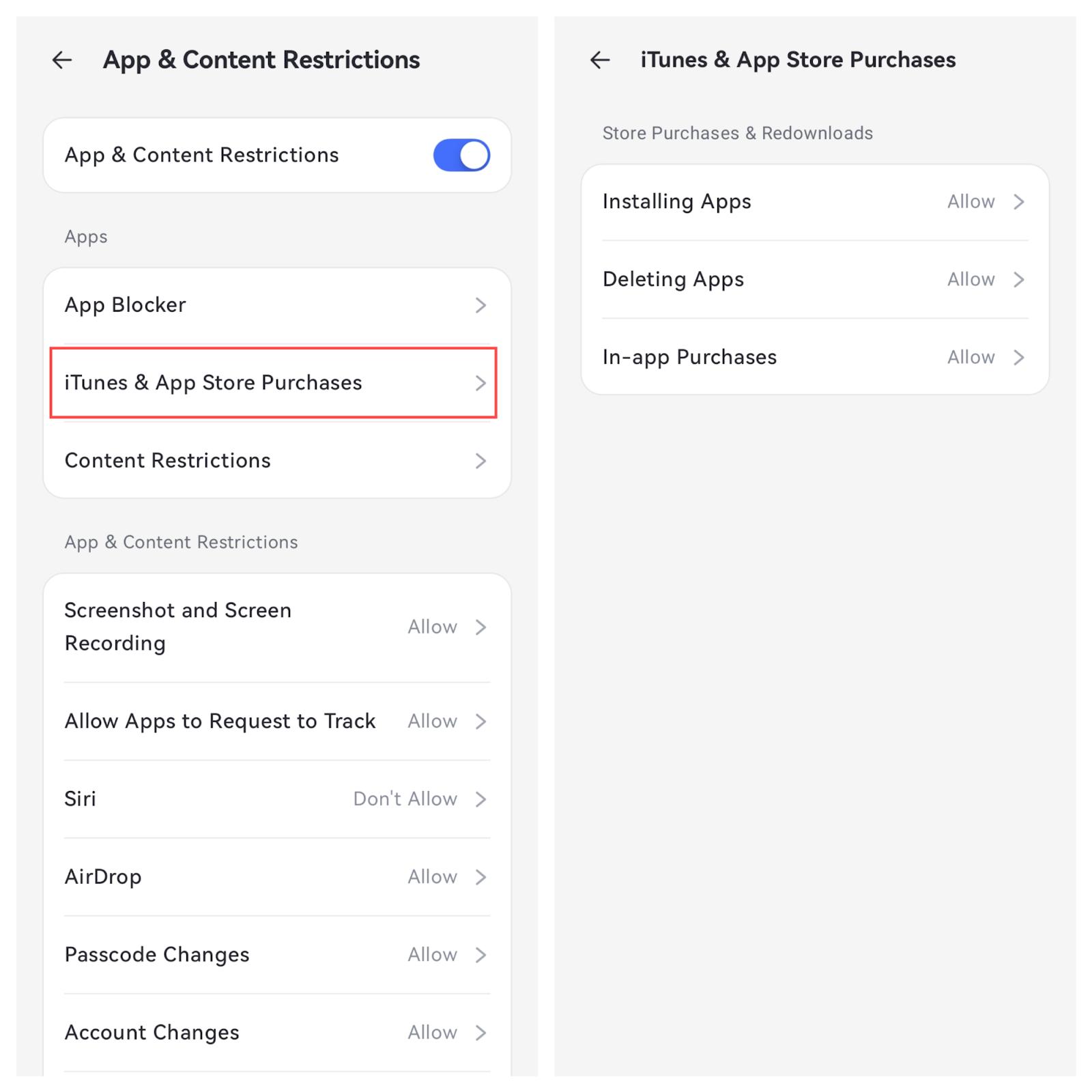Go back from App & Content Restrictions screen
The width and height of the screenshot is (1092, 1092).
pyautogui.click(x=62, y=60)
